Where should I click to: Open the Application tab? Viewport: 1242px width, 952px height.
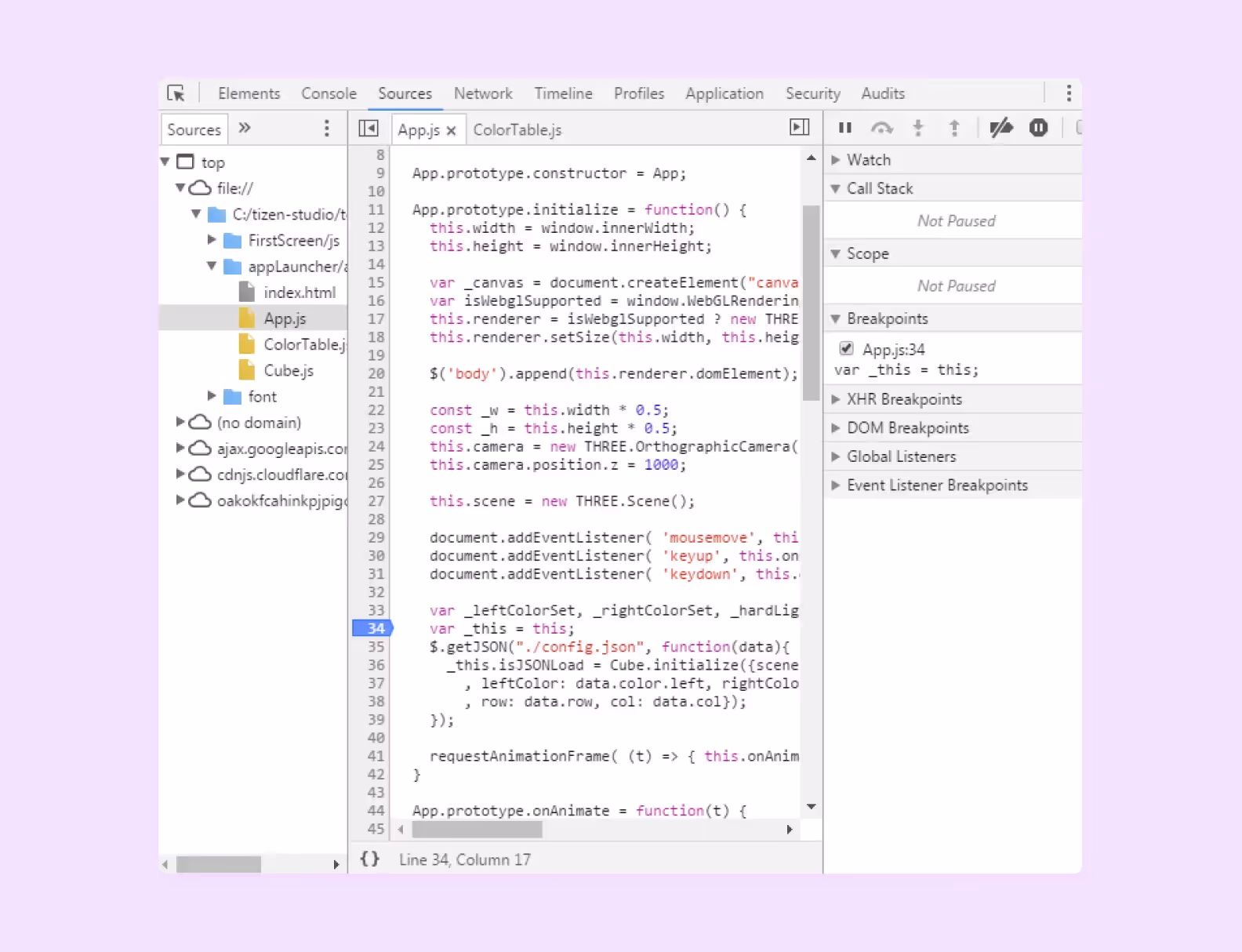click(x=724, y=93)
